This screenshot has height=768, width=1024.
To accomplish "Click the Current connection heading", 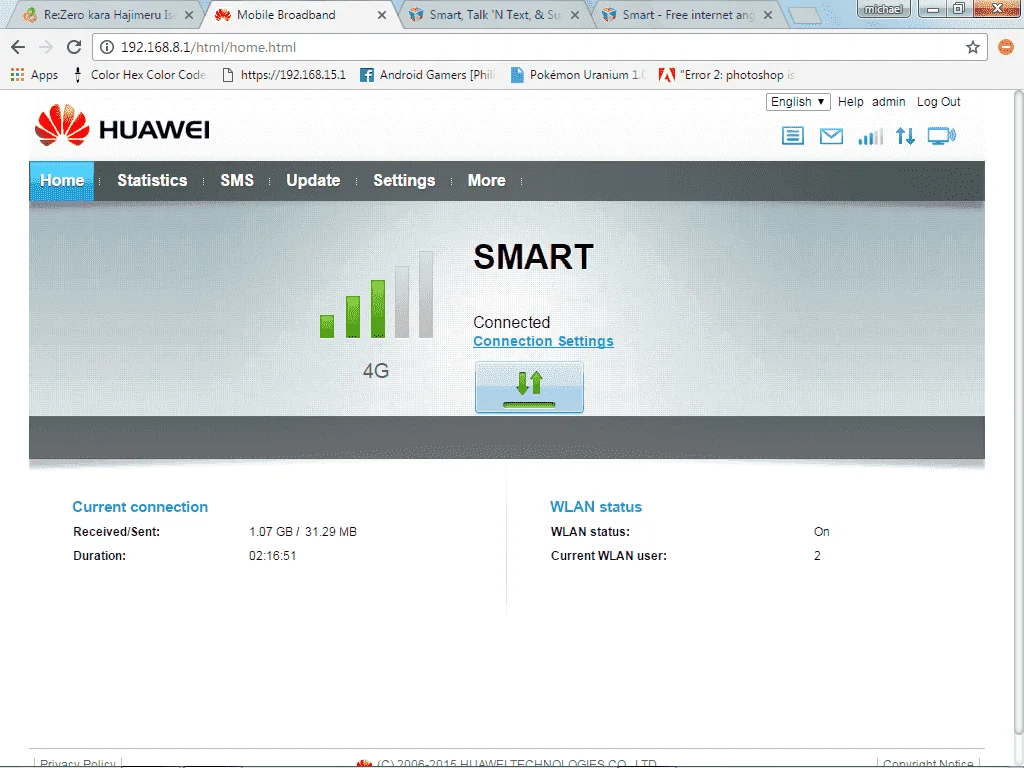I will pyautogui.click(x=140, y=507).
